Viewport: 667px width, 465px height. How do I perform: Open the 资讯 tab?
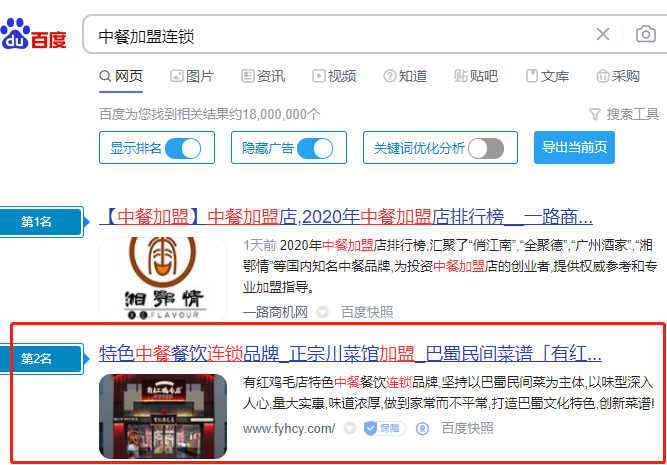[x=263, y=76]
